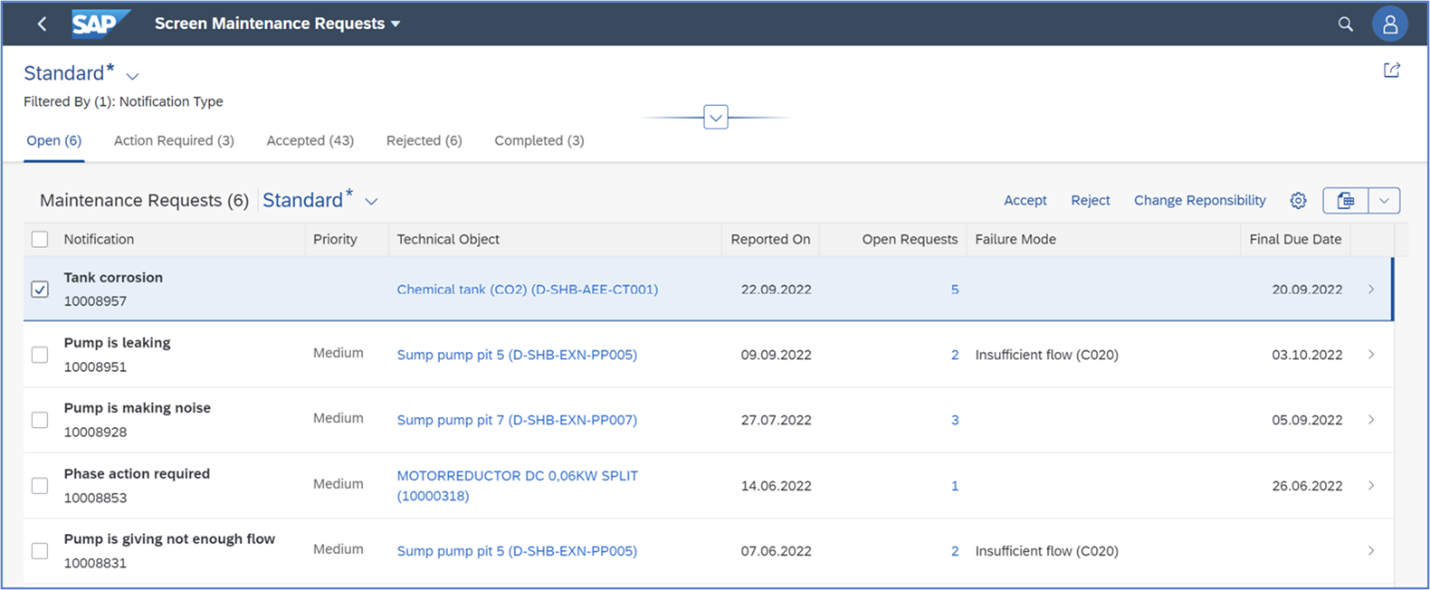Uncheck the Tank corrosion notification row
Viewport: 1430px width, 590px height.
tap(39, 289)
